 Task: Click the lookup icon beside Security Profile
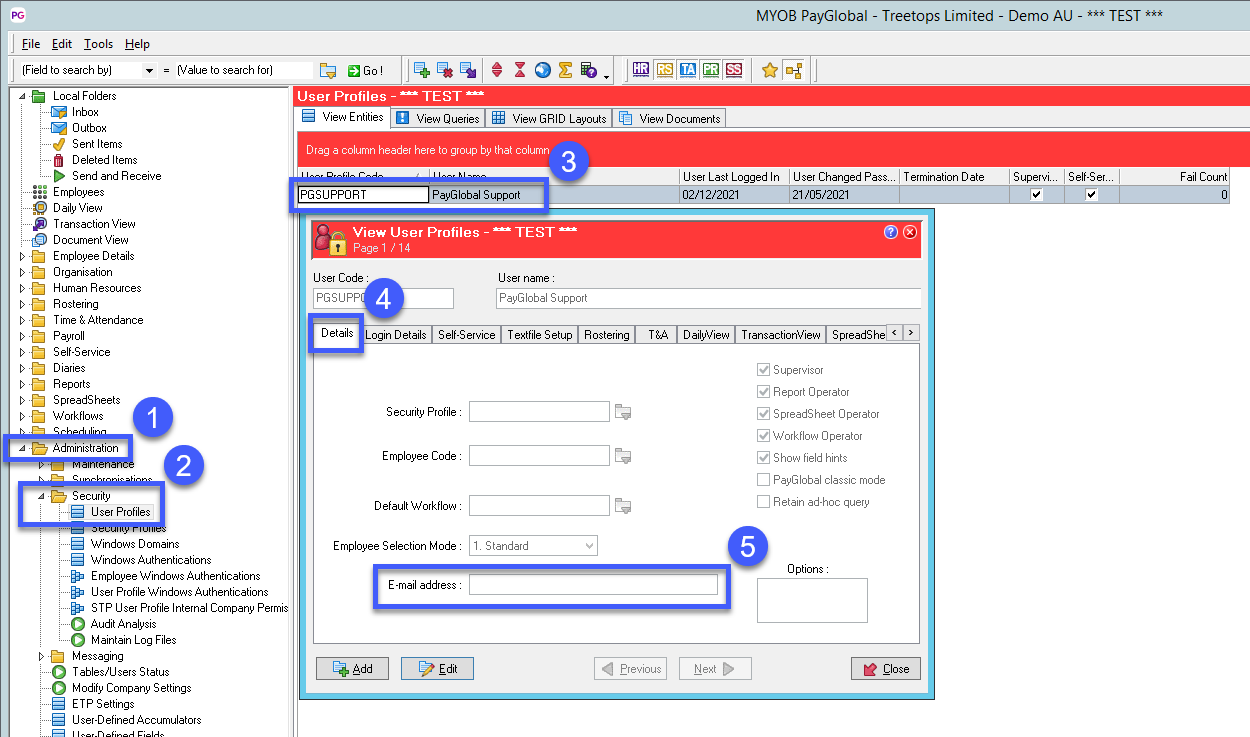[624, 412]
